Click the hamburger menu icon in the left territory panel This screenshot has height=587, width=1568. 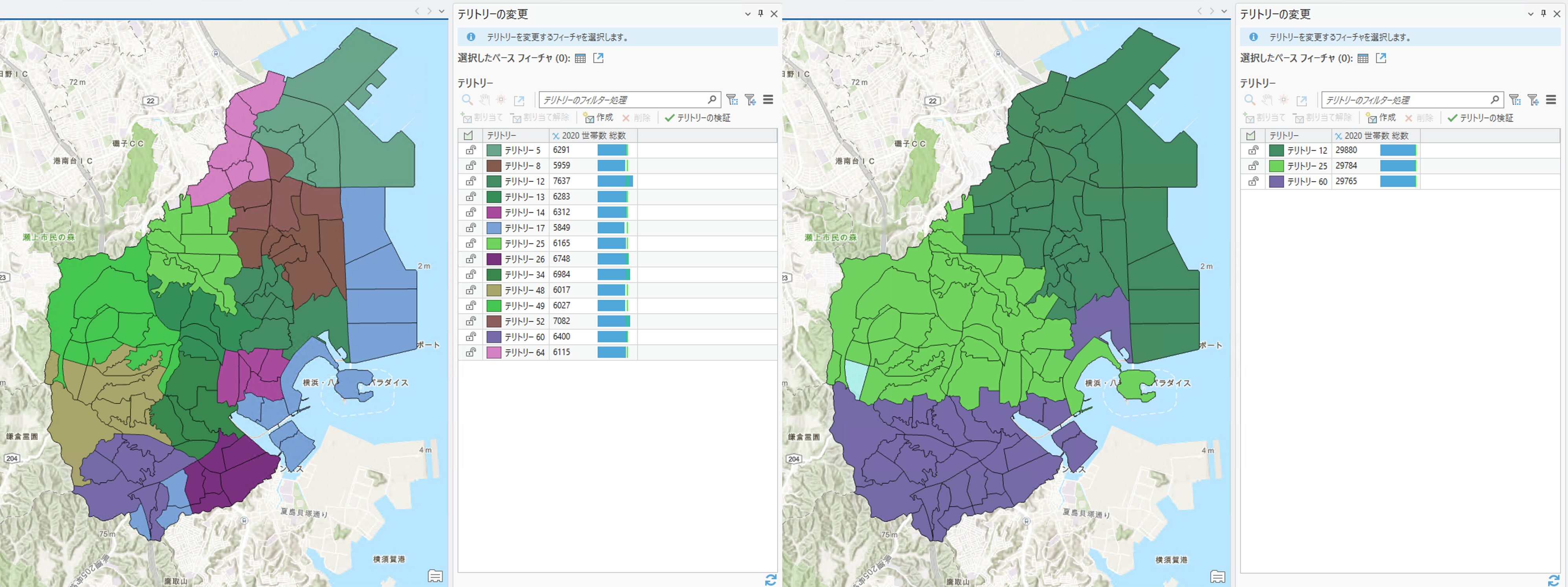coord(768,99)
